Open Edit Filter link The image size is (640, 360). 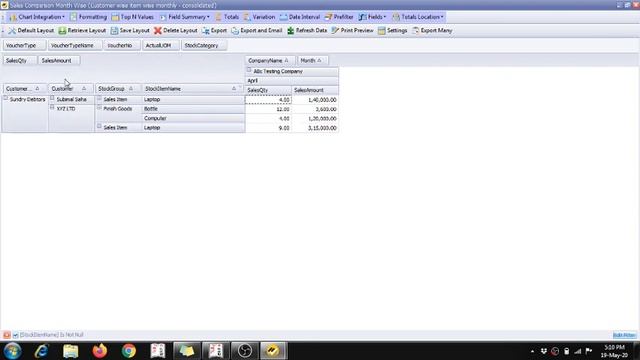(624, 335)
